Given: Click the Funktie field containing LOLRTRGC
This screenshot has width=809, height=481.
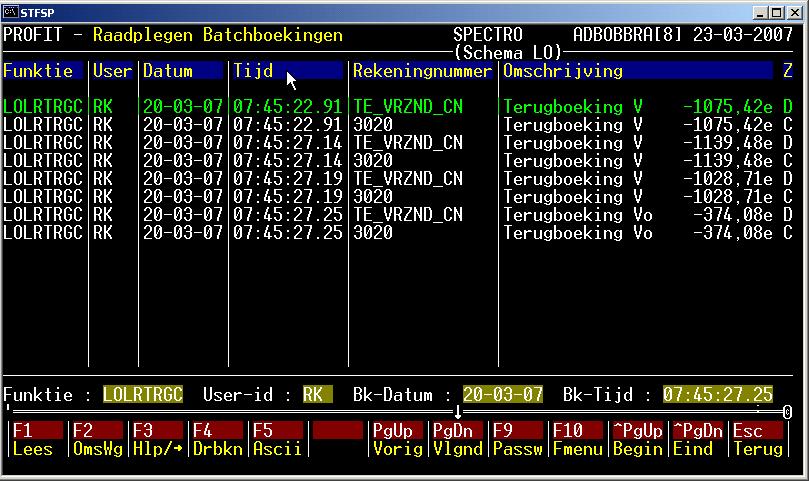Looking at the screenshot, I should tap(142, 395).
